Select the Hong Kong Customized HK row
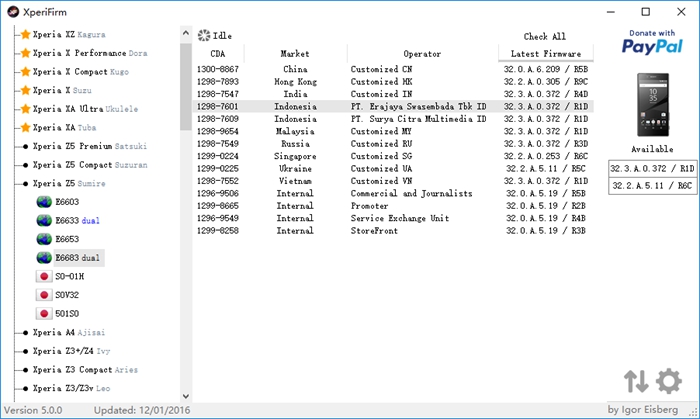 (x=393, y=82)
